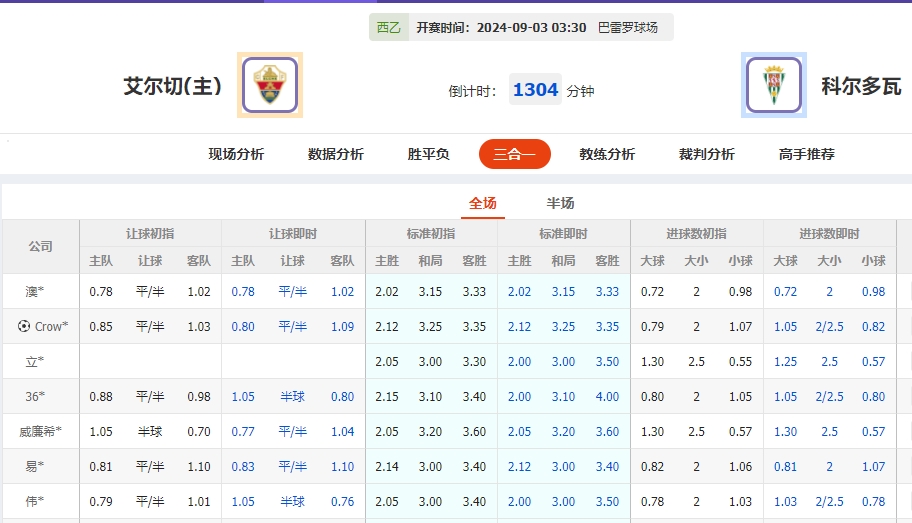Select the 胜平负 tab
The image size is (912, 523).
coord(428,154)
